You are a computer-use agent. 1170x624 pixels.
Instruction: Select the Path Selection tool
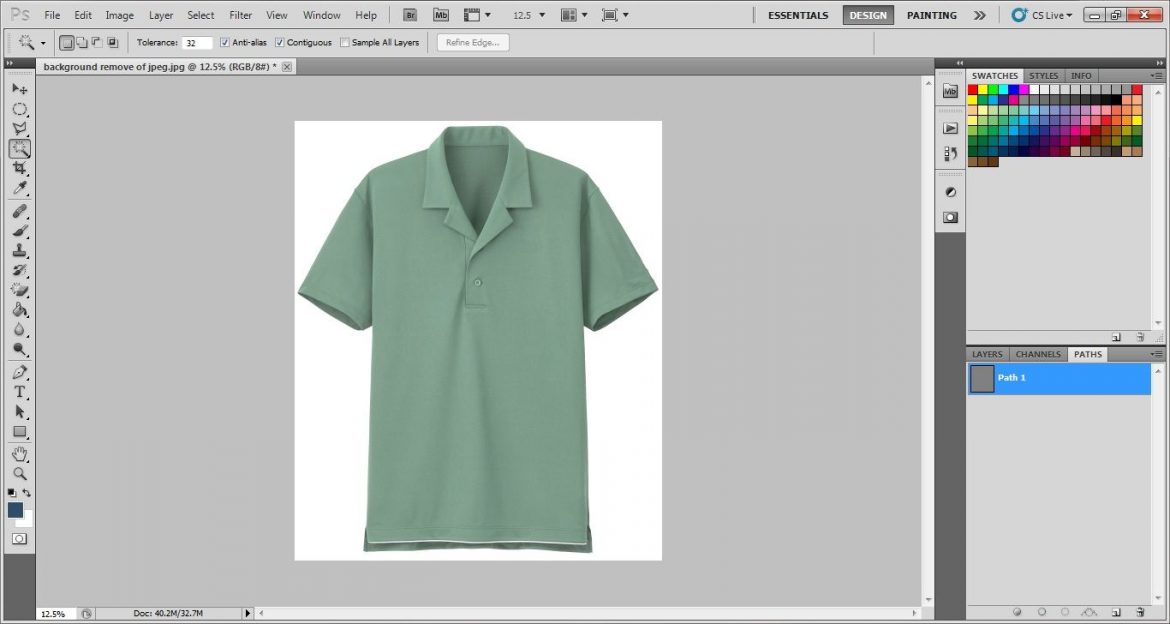[x=19, y=411]
